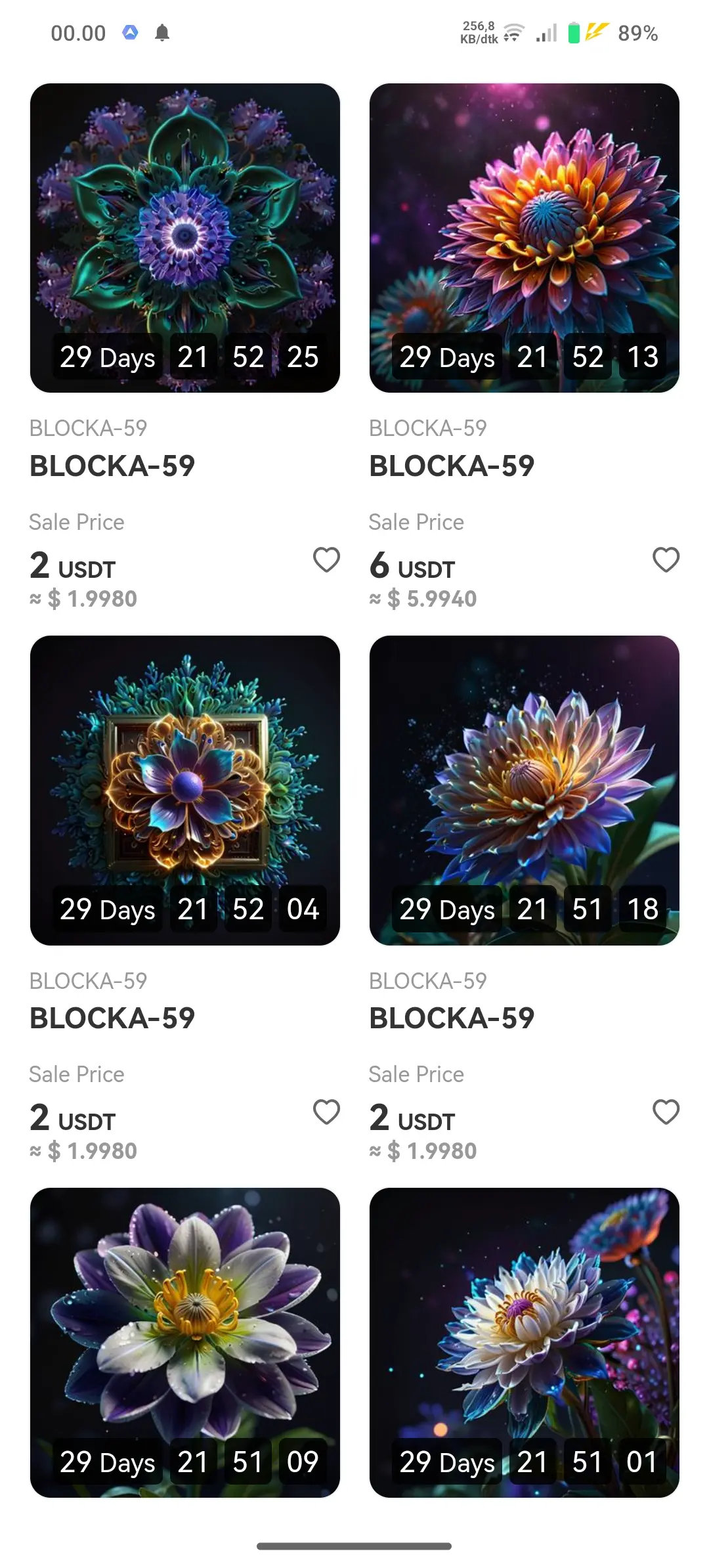Open the lavender lotus NFT image
709x1568 pixels.
pyautogui.click(x=525, y=791)
